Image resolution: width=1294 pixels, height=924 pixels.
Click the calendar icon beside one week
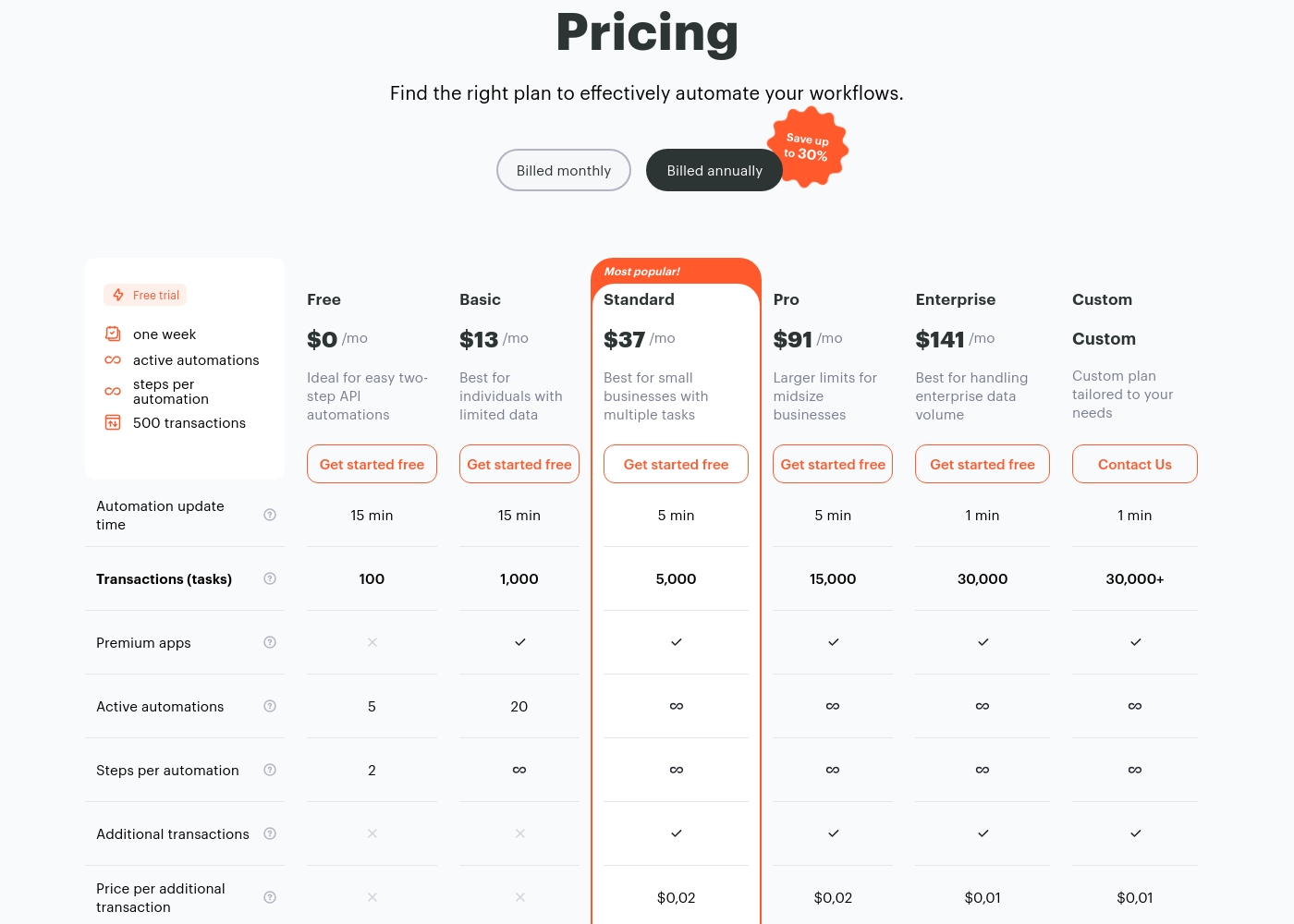[x=113, y=334]
